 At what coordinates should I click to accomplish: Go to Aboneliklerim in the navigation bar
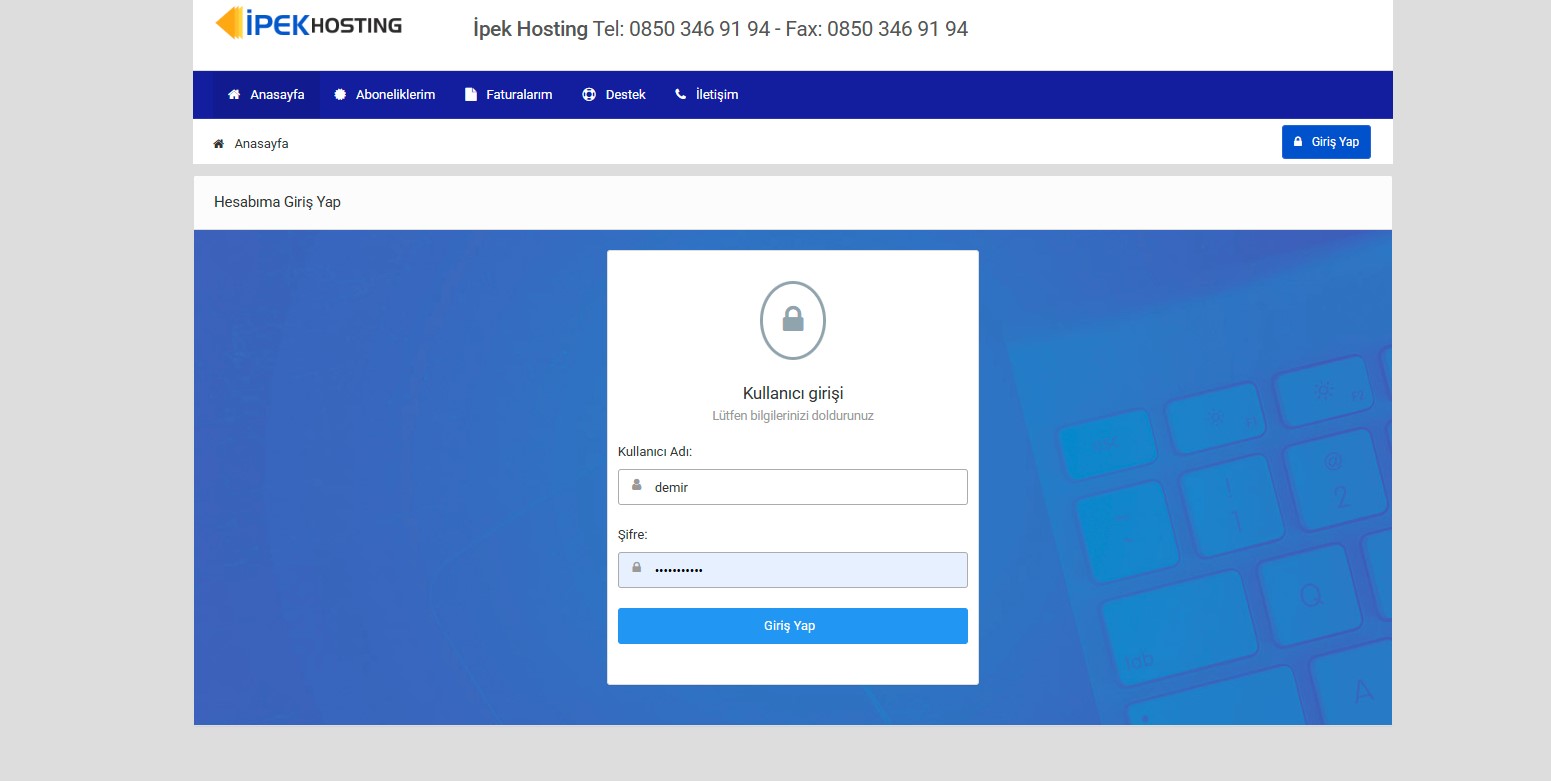[395, 95]
